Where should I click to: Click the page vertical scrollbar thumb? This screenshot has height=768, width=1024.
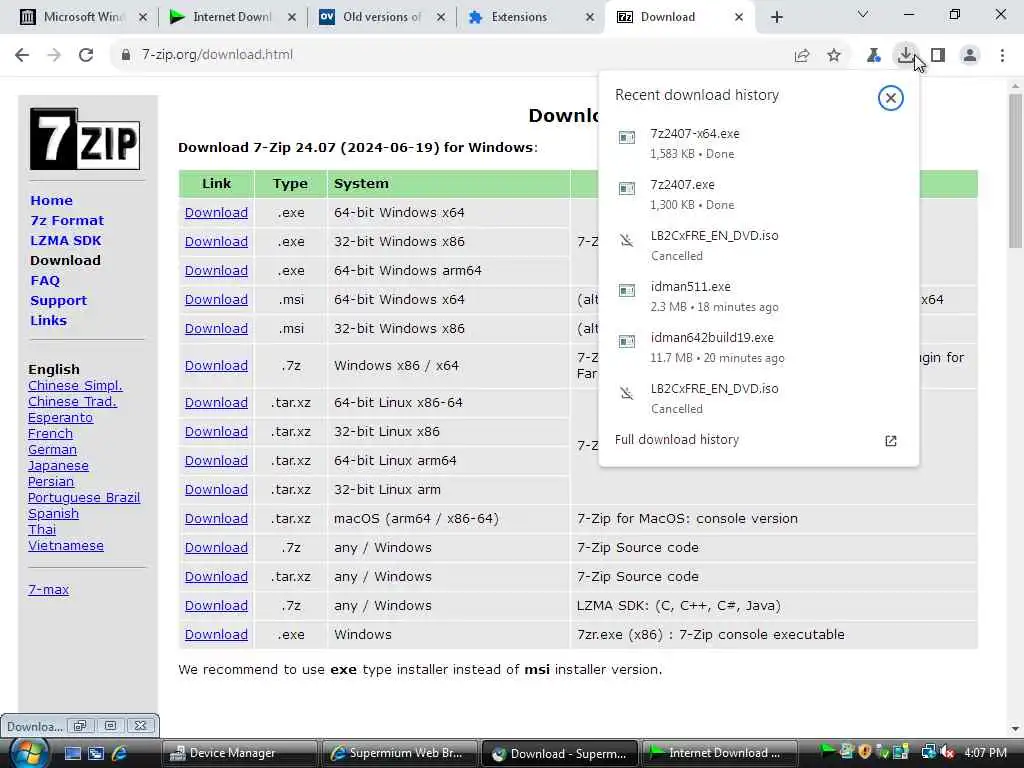click(x=1015, y=171)
